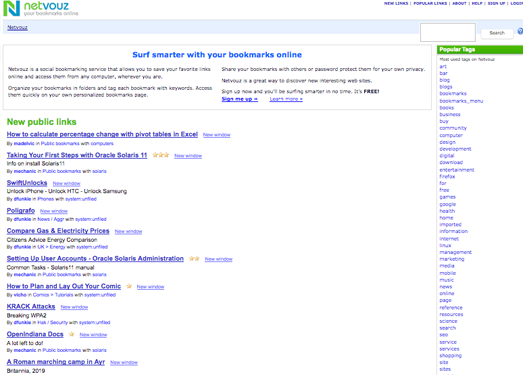Viewport: 523px width, 375px height.
Task: Click 'Hak / Security' folder under KRACK Attacks
Action: click(x=52, y=323)
